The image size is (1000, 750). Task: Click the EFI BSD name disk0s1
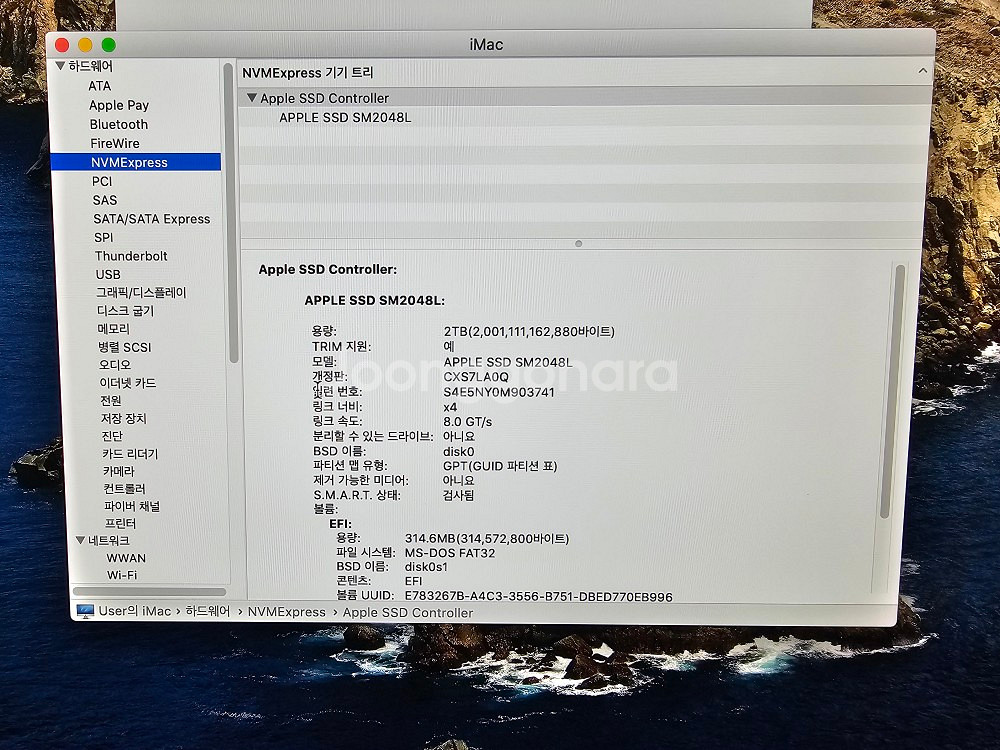426,567
